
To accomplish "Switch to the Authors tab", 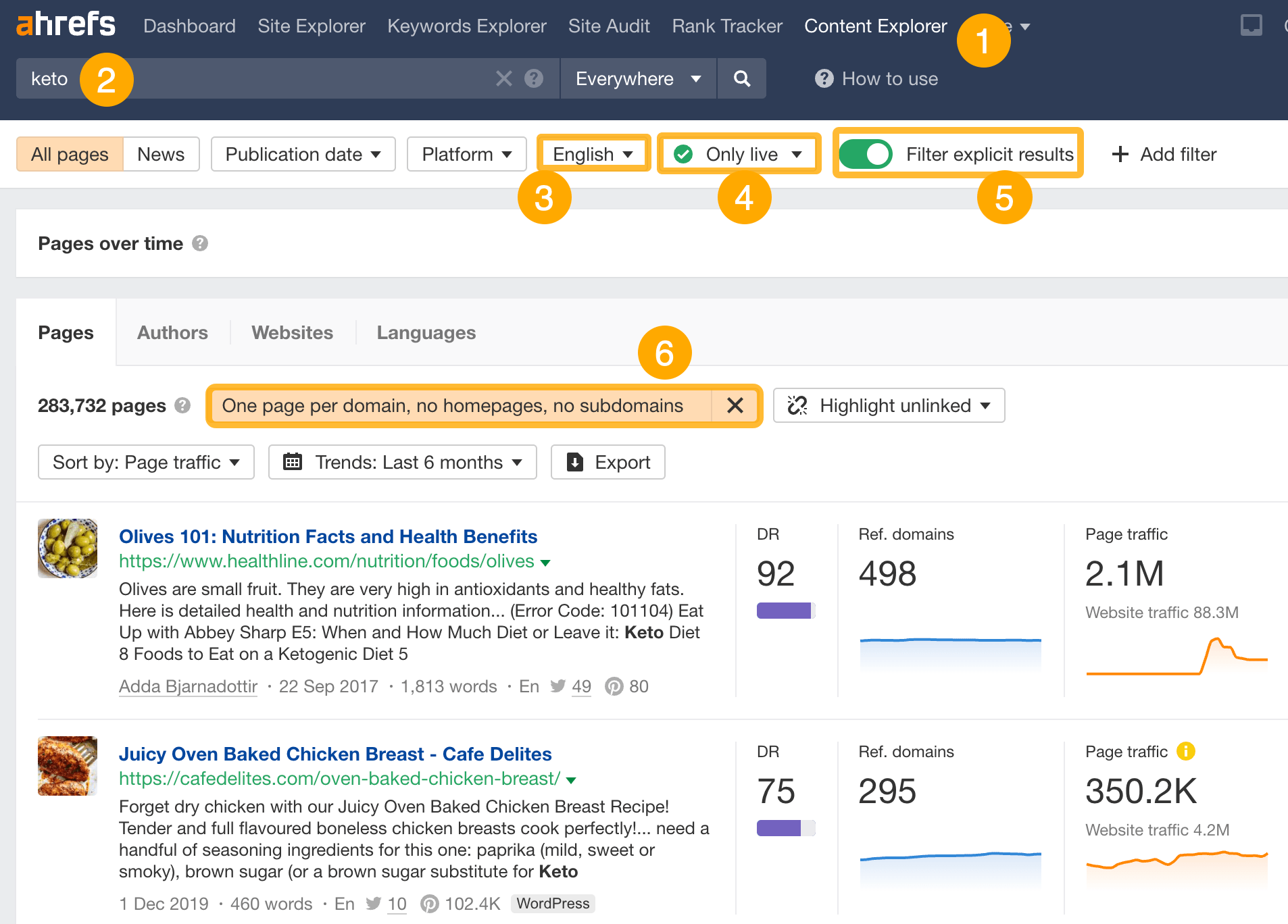I will (x=172, y=332).
